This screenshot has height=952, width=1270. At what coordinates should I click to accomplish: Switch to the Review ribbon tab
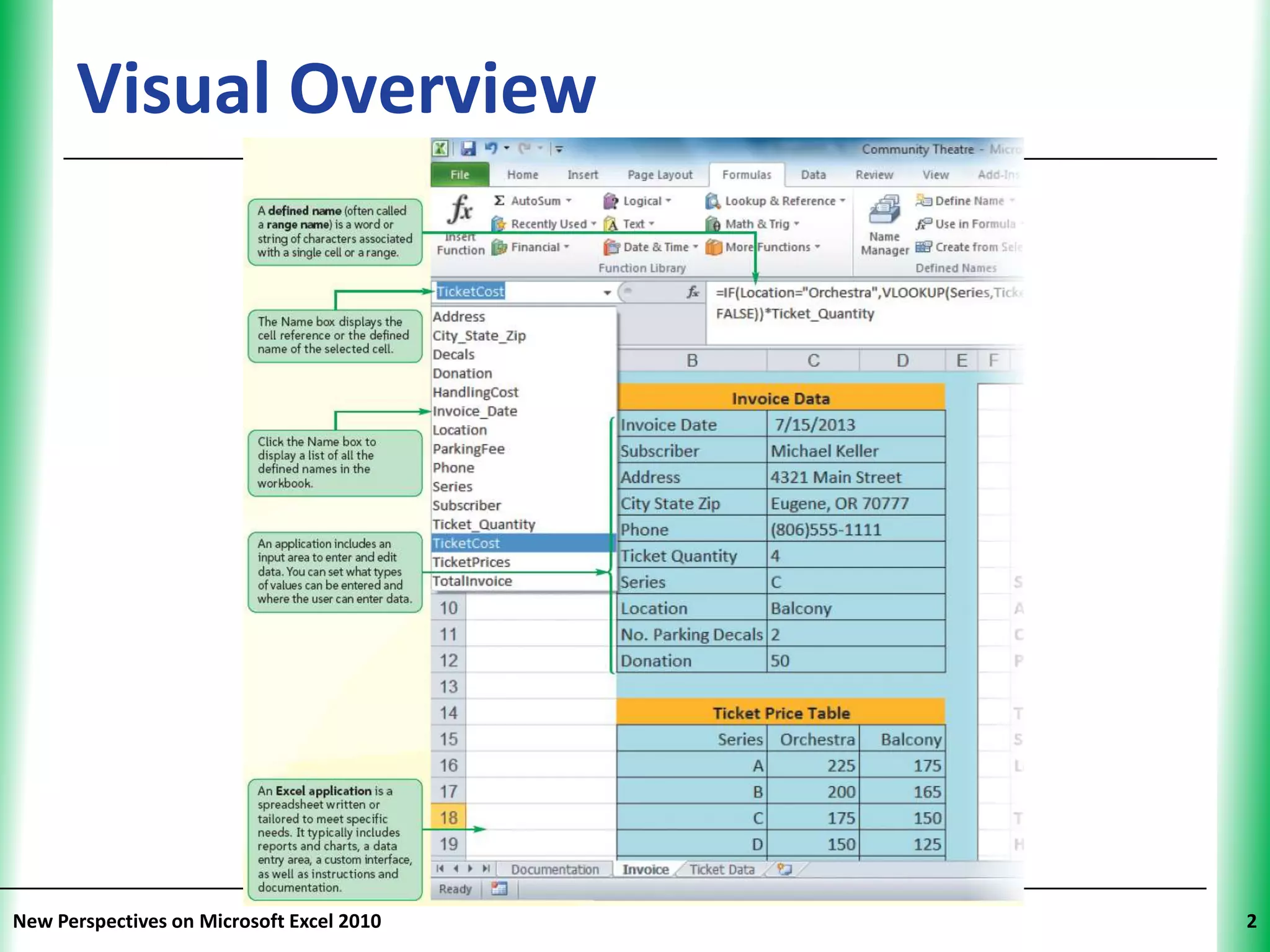[874, 175]
